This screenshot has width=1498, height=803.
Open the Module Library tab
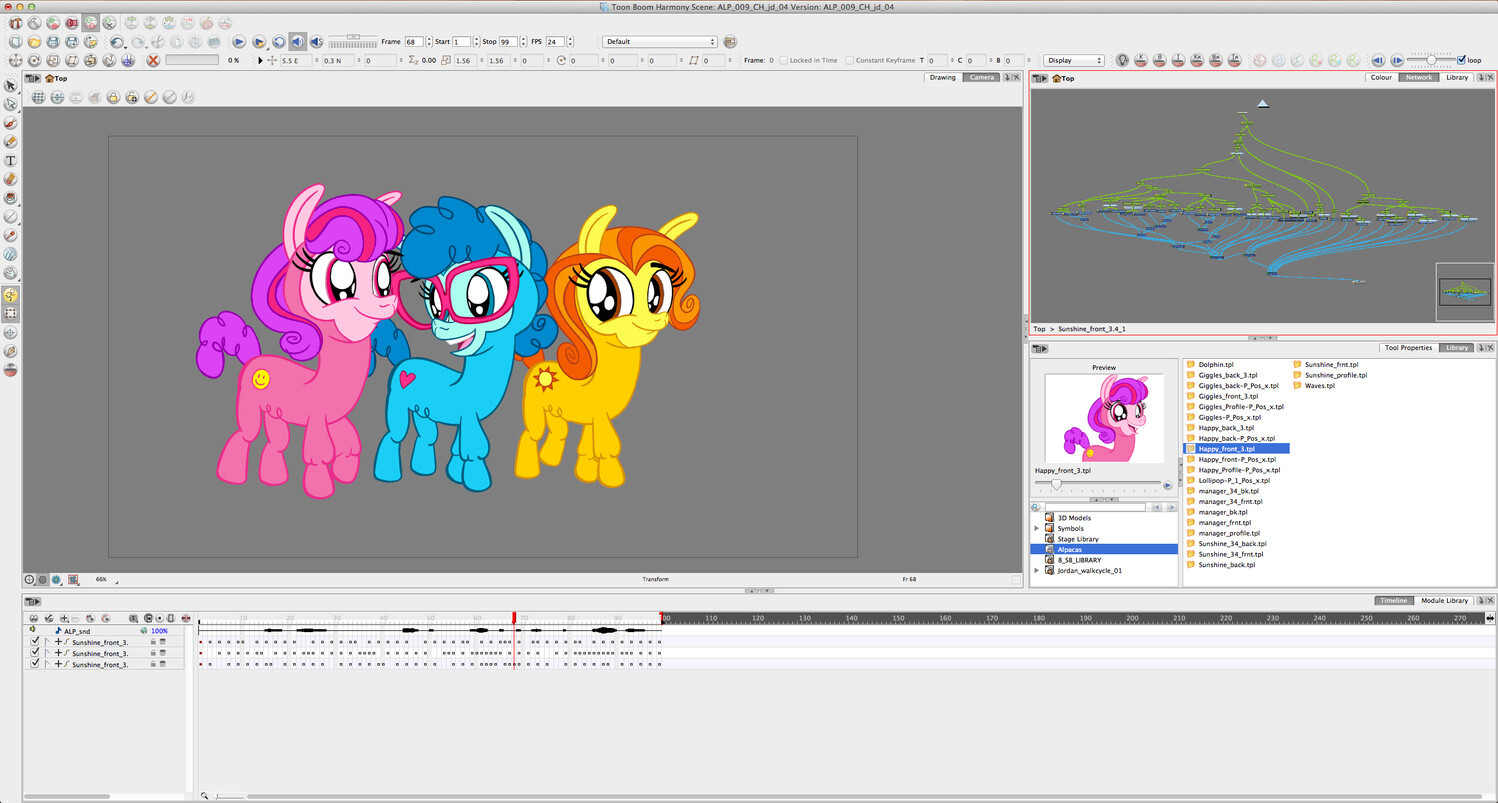click(x=1444, y=600)
